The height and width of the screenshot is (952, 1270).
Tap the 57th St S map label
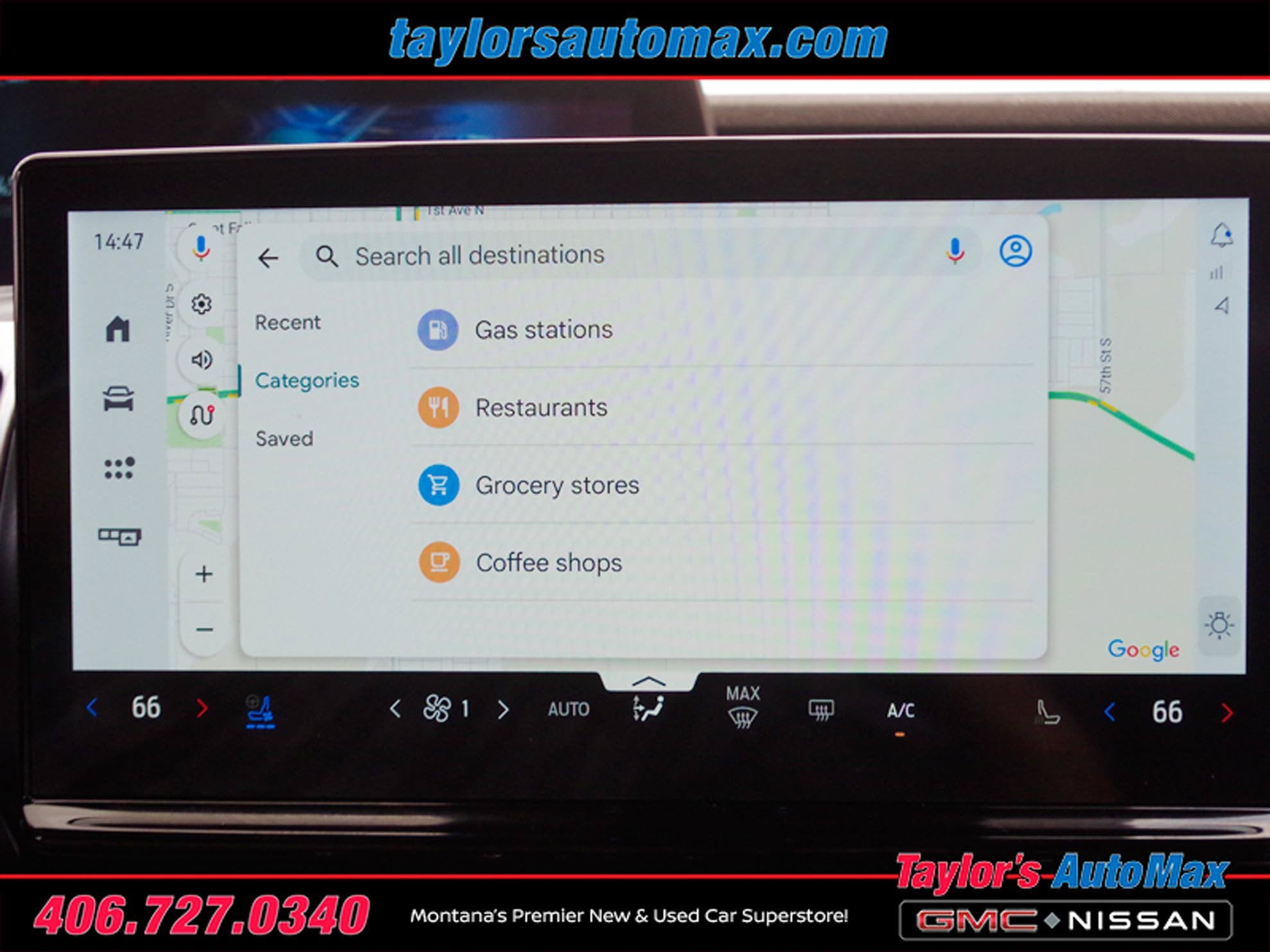(1105, 365)
